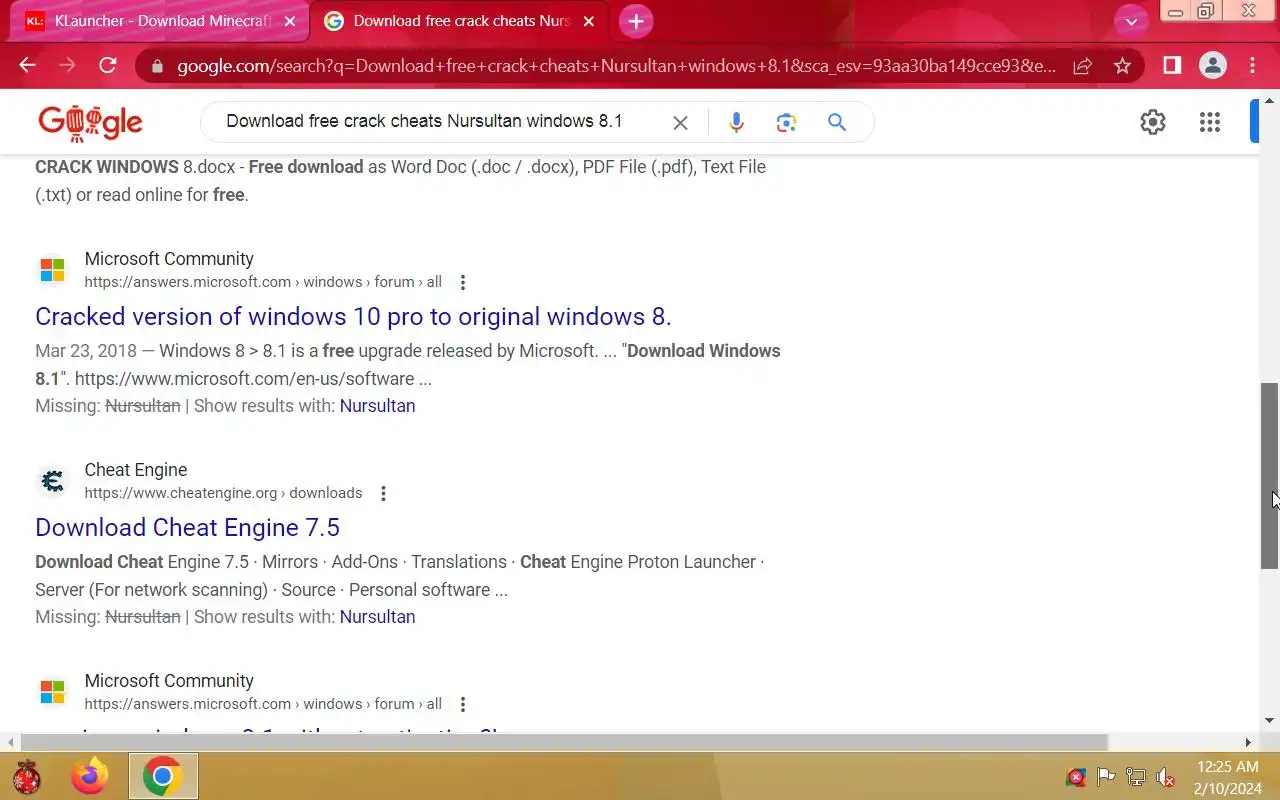Open Cracked version of windows 10 result
1280x800 pixels.
tap(353, 316)
